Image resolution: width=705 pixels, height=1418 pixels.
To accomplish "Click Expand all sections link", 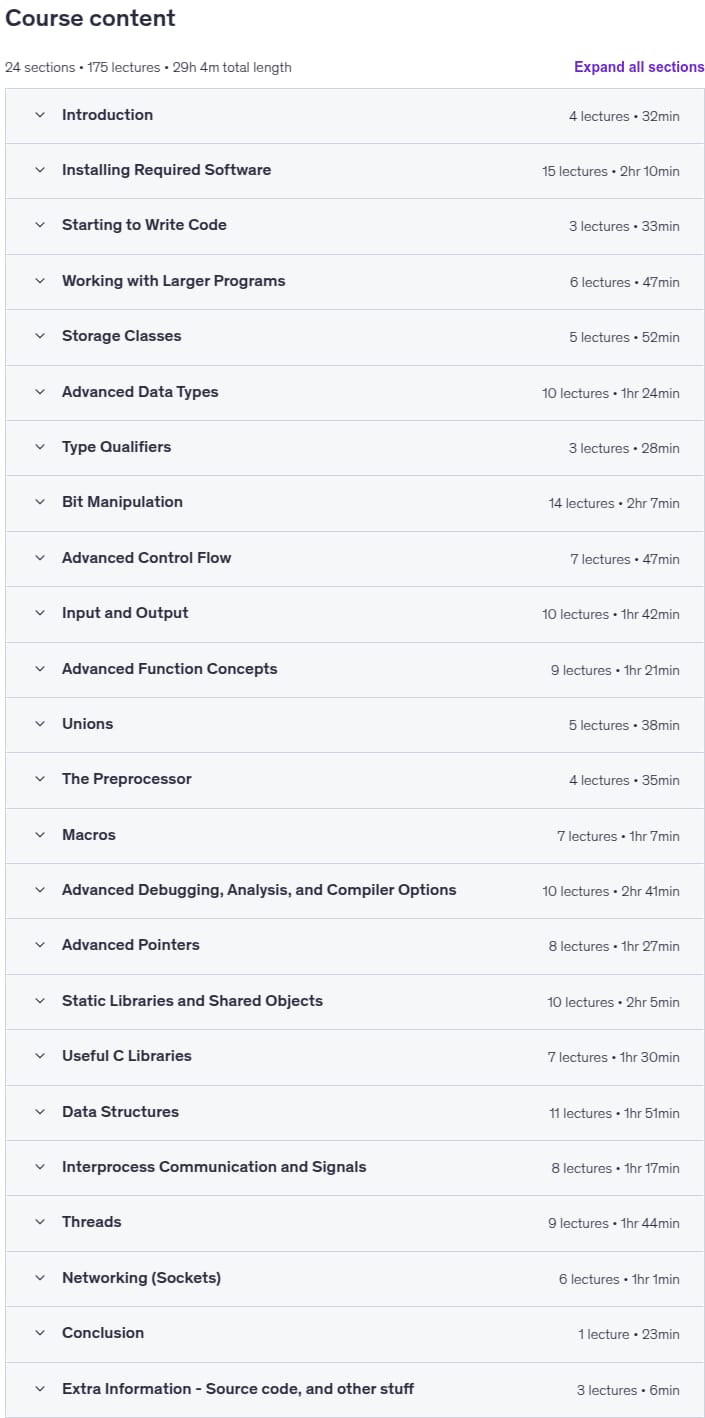I will 639,67.
